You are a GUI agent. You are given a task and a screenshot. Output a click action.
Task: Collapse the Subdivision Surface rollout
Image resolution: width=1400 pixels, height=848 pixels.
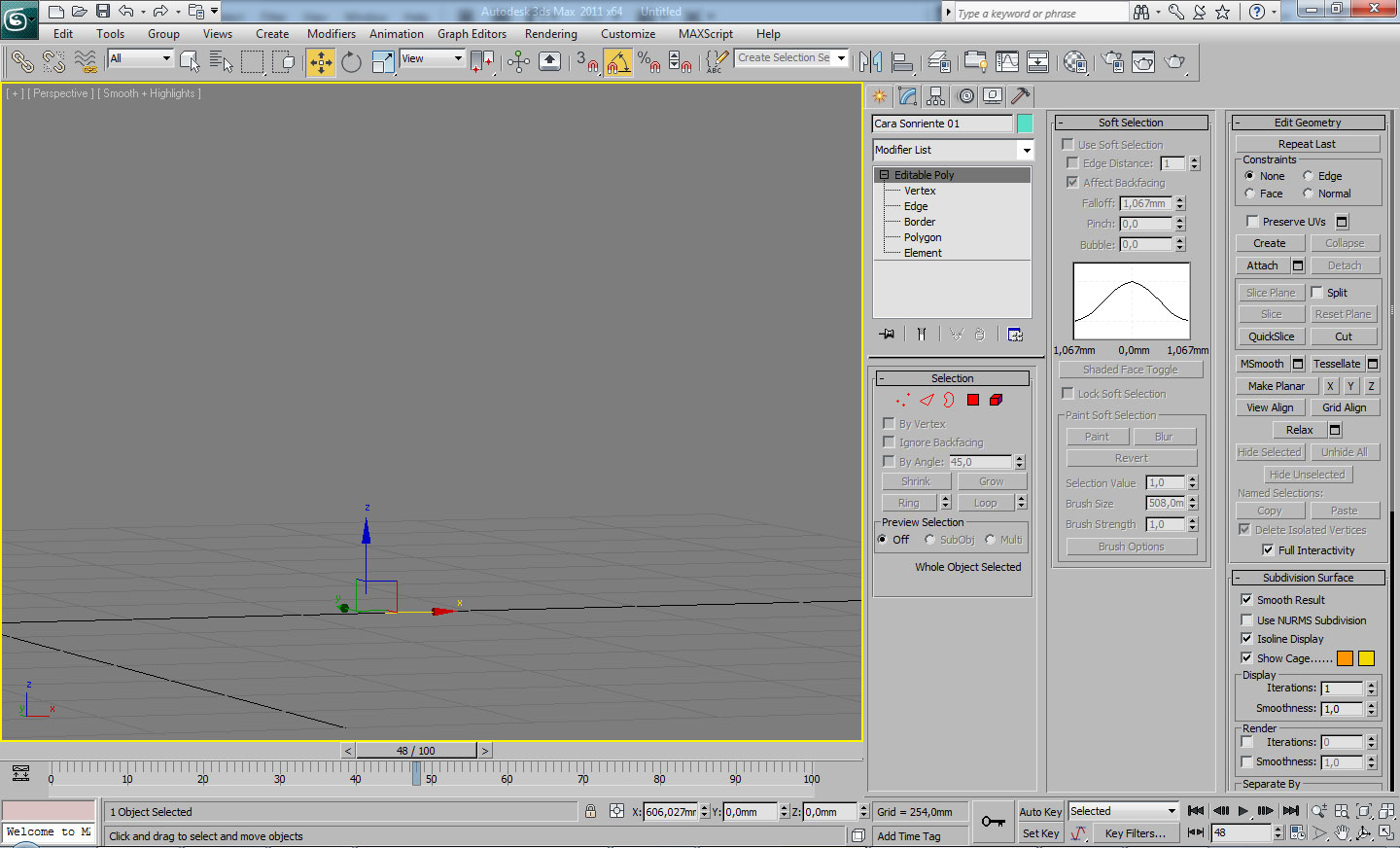(1309, 578)
